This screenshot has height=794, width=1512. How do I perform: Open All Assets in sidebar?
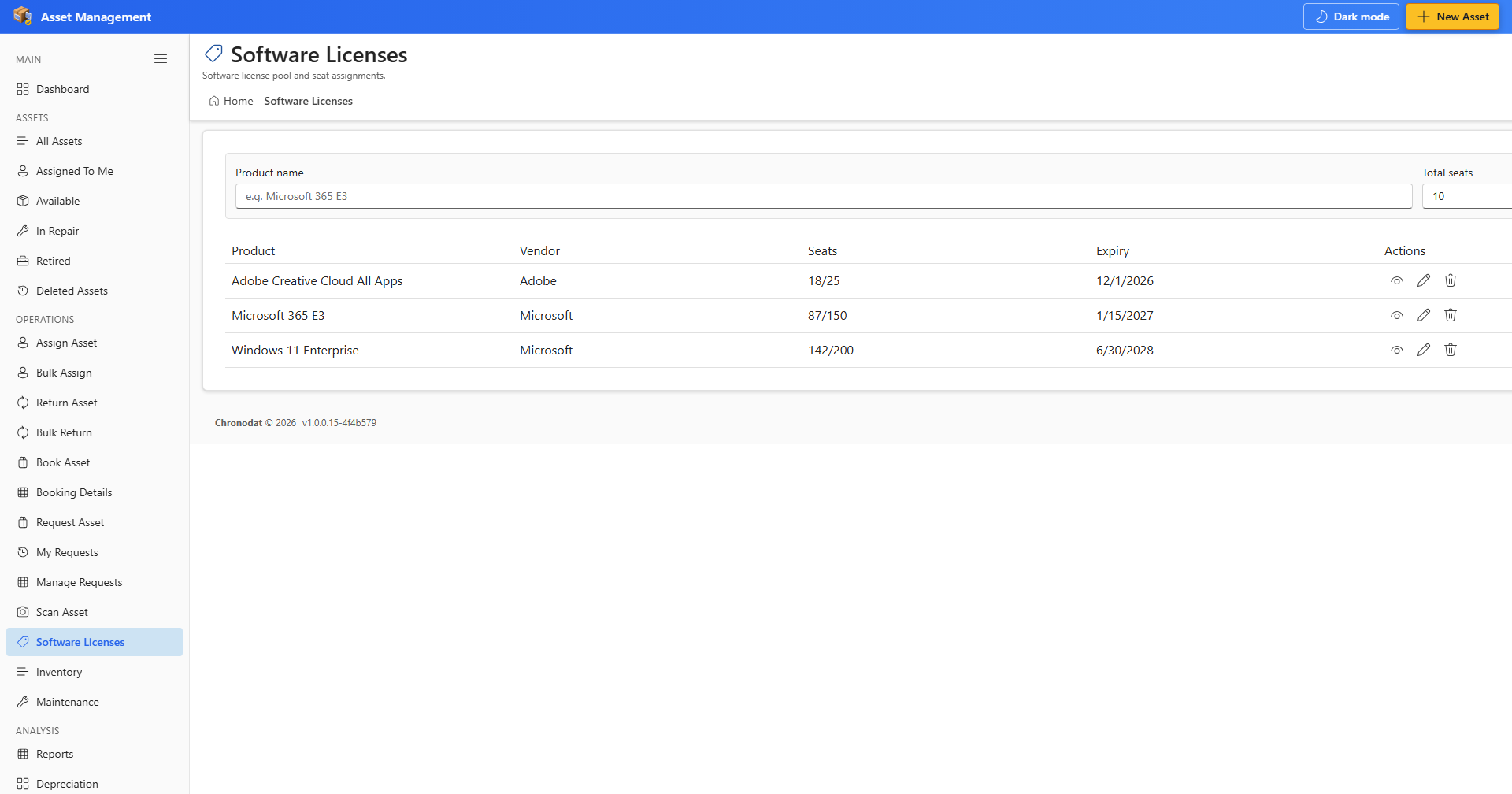pos(94,141)
